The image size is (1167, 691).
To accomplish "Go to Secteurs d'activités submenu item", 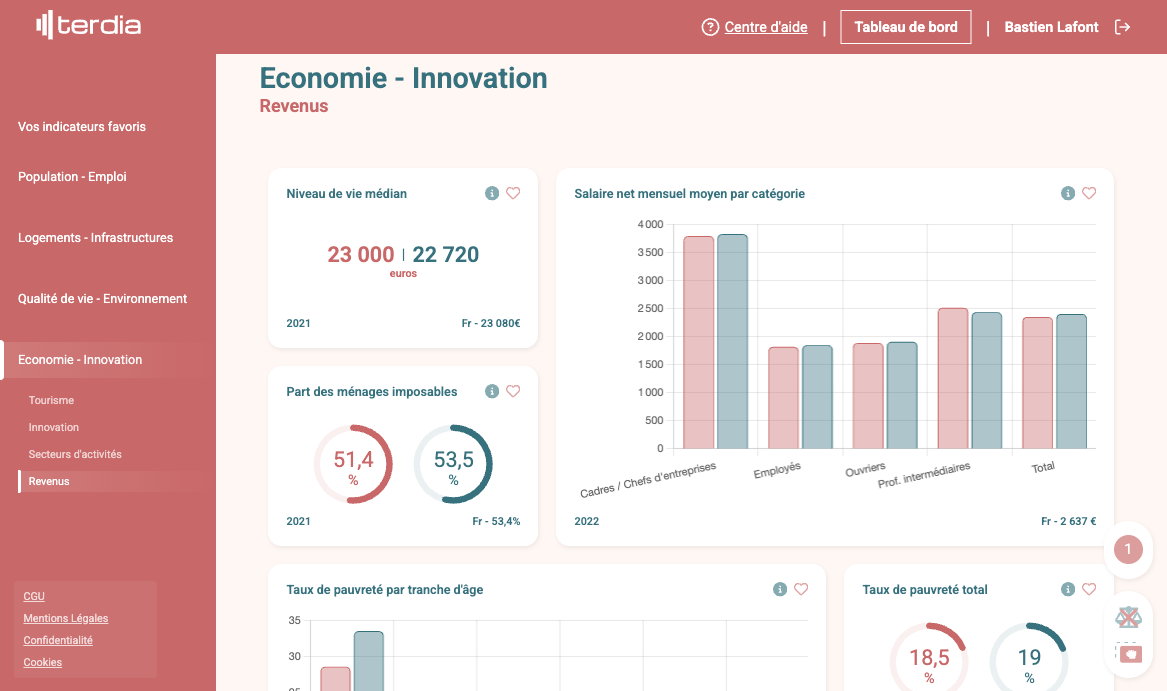I will pyautogui.click(x=75, y=454).
